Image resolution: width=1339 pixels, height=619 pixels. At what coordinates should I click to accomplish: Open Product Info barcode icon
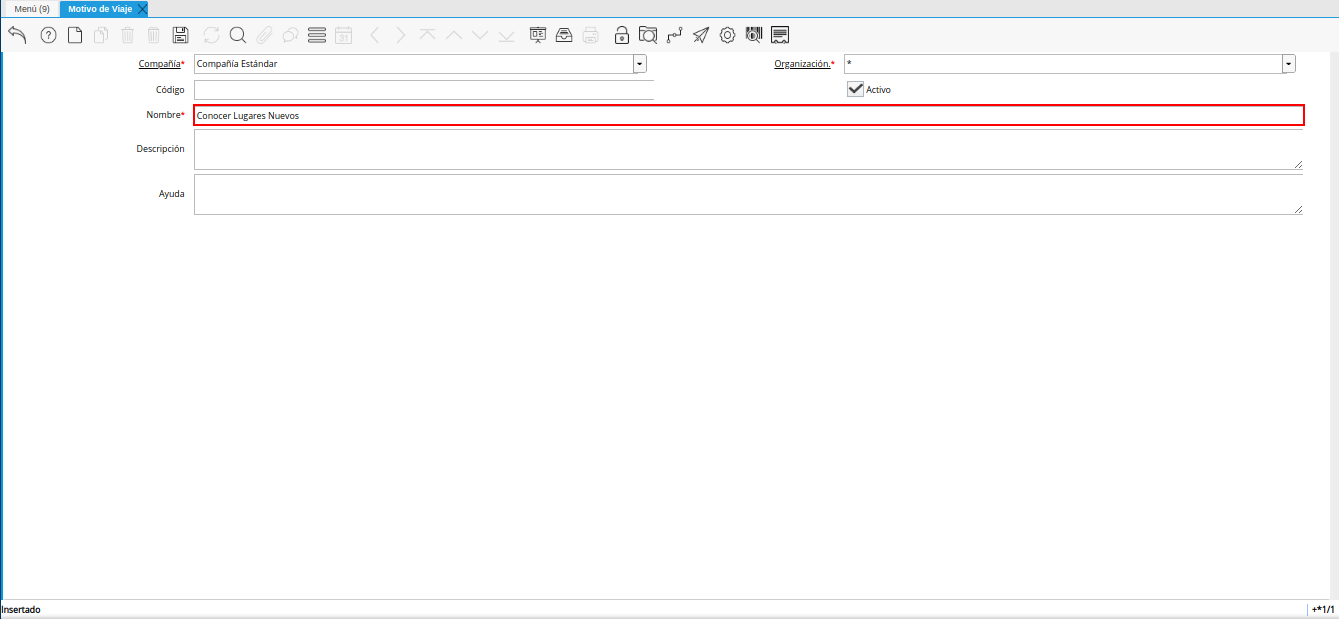(754, 35)
